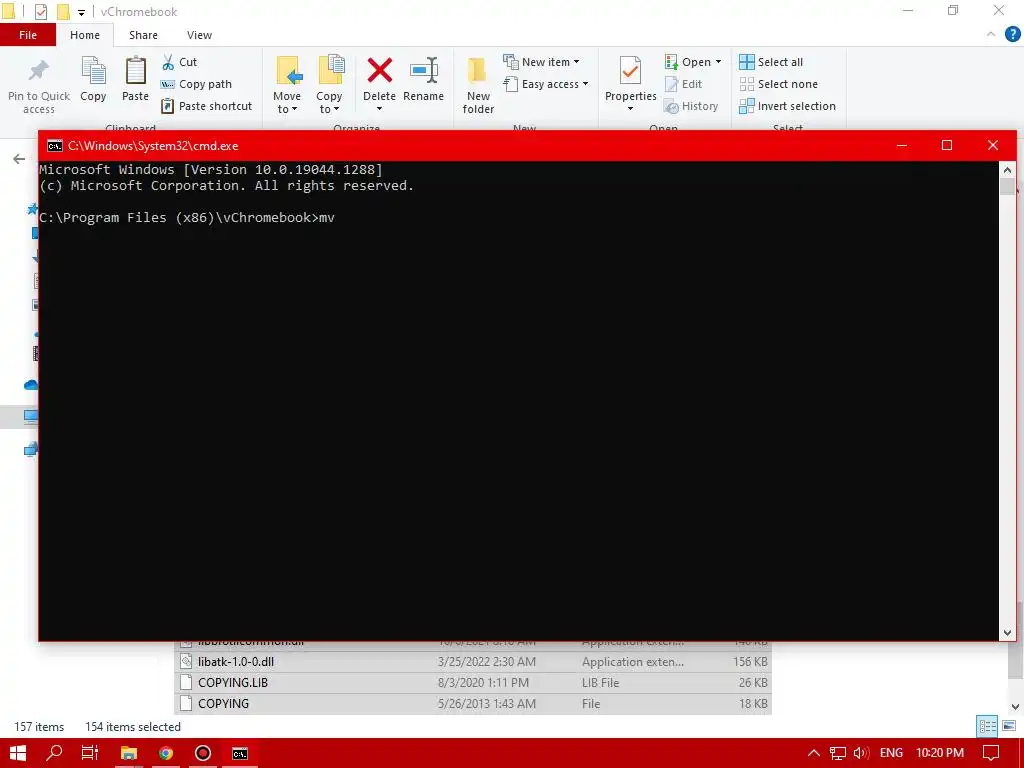Open the New item dropdown
This screenshot has width=1024, height=768.
click(541, 62)
